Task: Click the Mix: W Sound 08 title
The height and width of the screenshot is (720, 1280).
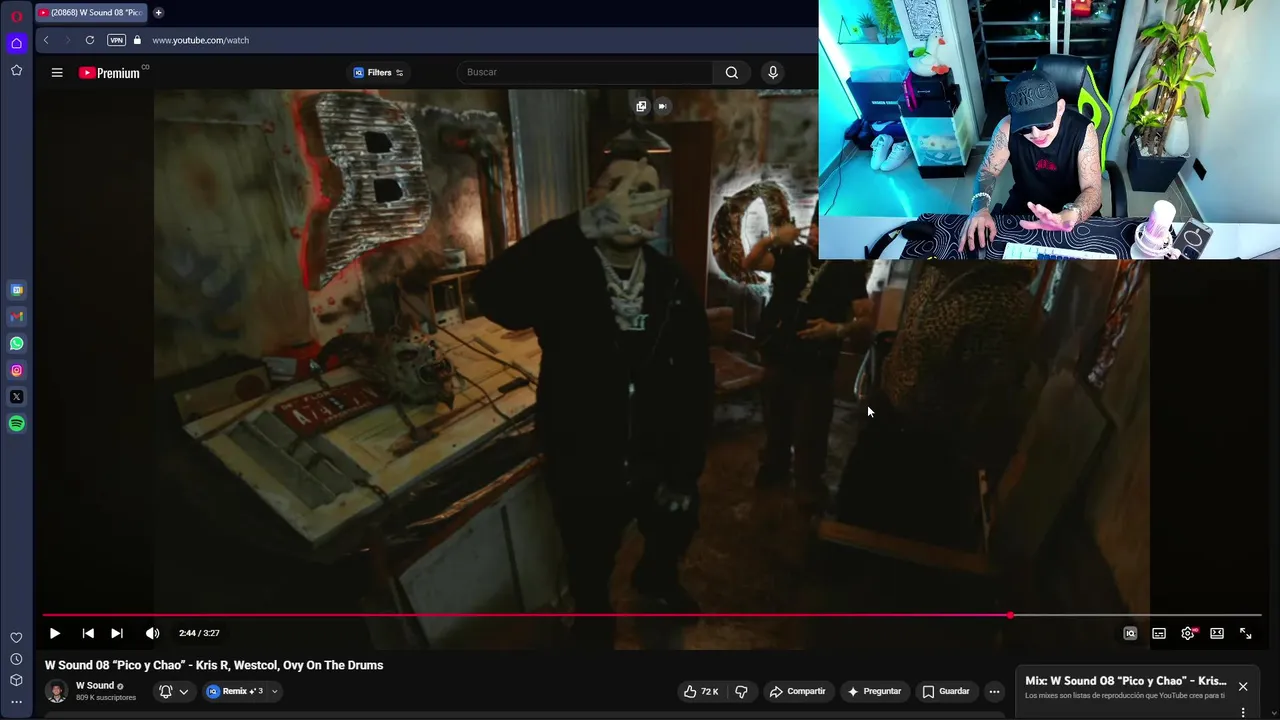Action: tap(1126, 681)
